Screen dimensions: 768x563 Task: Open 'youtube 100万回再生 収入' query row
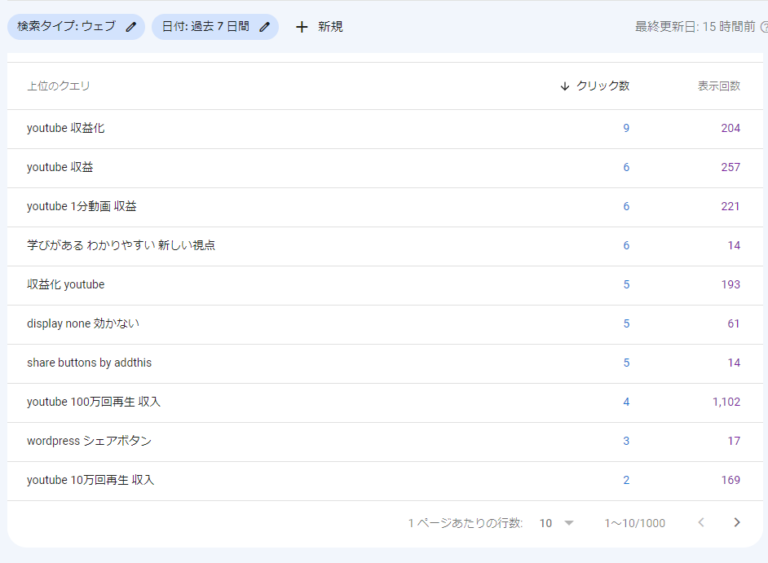(94, 401)
